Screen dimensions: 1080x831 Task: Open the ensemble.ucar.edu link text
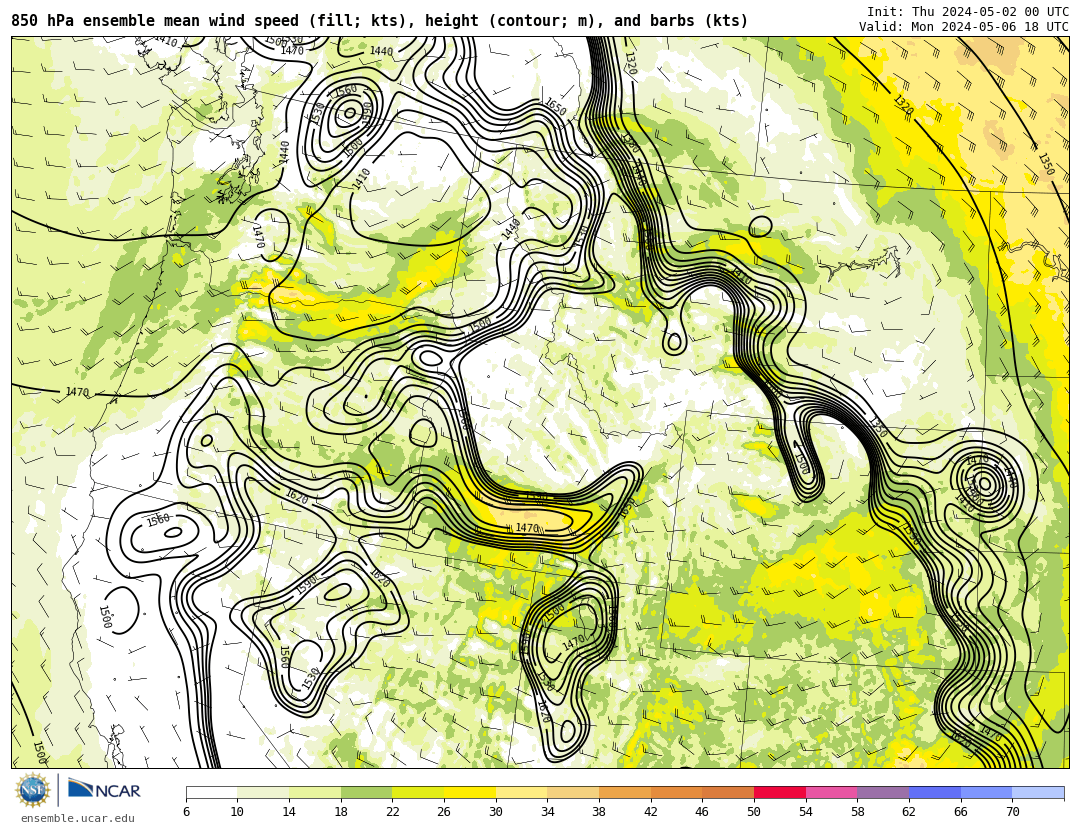click(78, 818)
